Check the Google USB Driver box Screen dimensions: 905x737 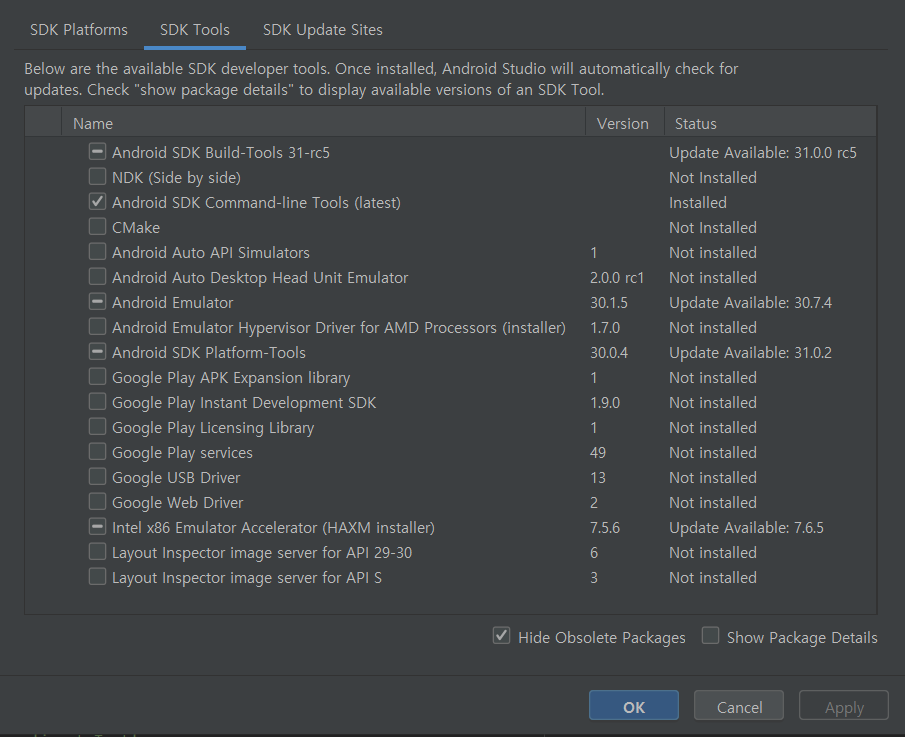pos(98,477)
